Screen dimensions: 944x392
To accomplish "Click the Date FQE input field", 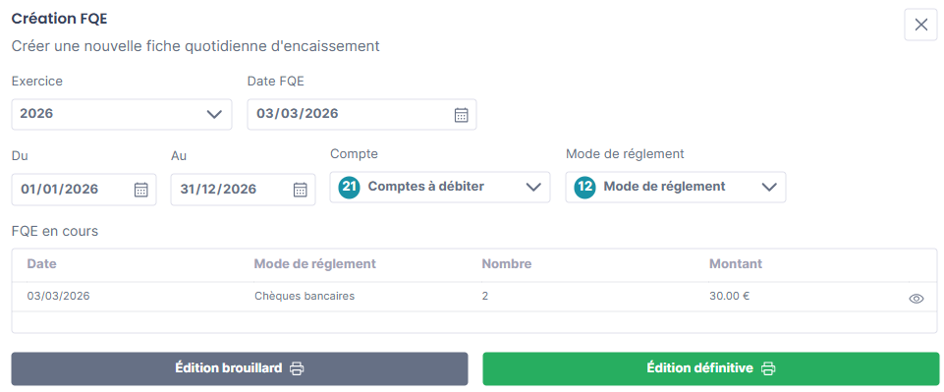I will pyautogui.click(x=362, y=114).
